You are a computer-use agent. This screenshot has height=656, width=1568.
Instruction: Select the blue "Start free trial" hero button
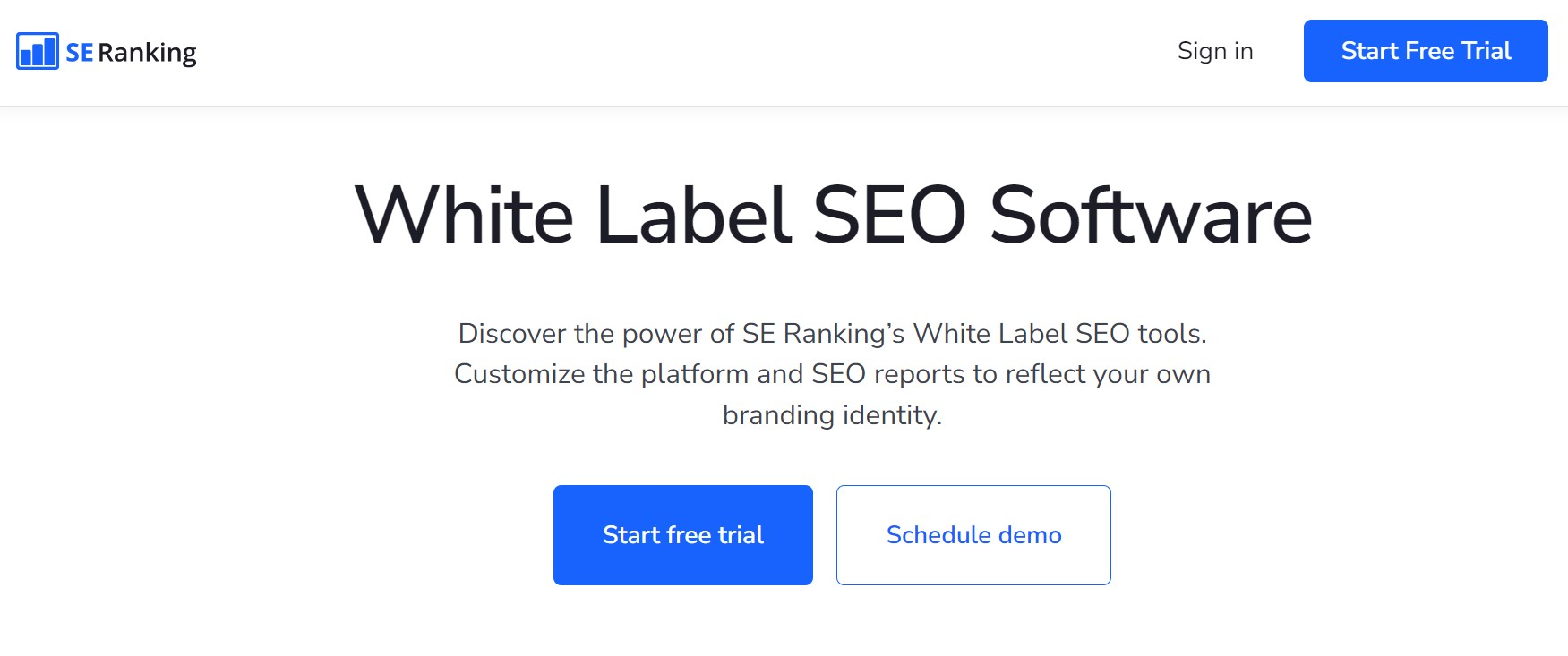tap(683, 535)
